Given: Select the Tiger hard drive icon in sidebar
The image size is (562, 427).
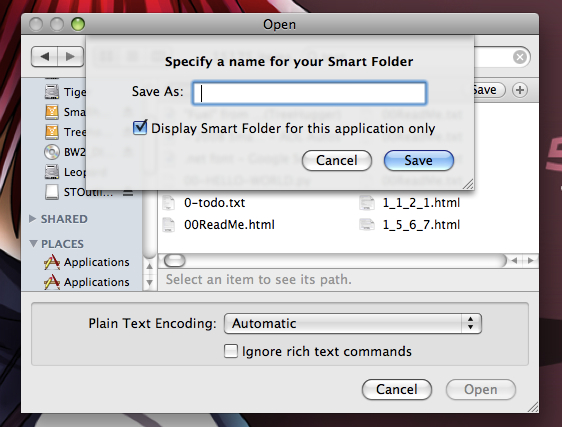Looking at the screenshot, I should (52, 92).
